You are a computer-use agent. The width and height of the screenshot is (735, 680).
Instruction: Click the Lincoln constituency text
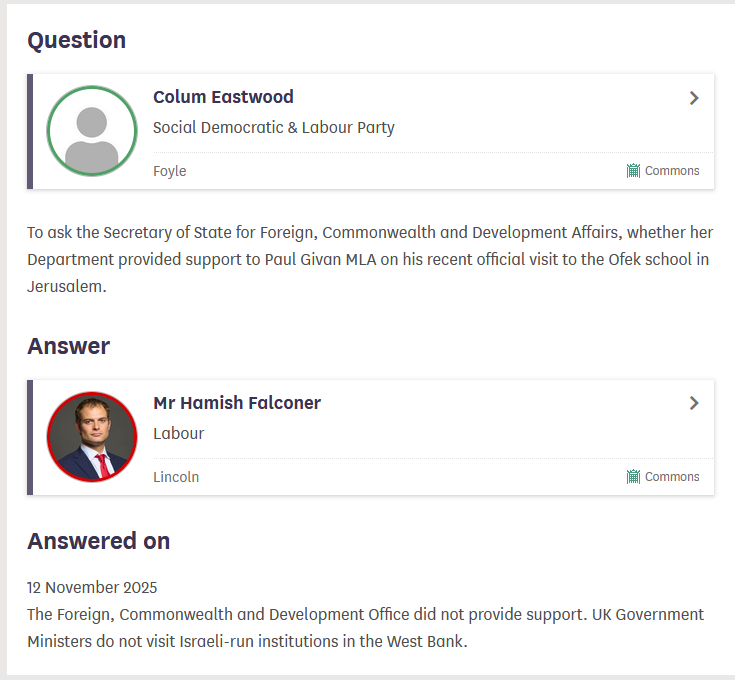[x=176, y=477]
